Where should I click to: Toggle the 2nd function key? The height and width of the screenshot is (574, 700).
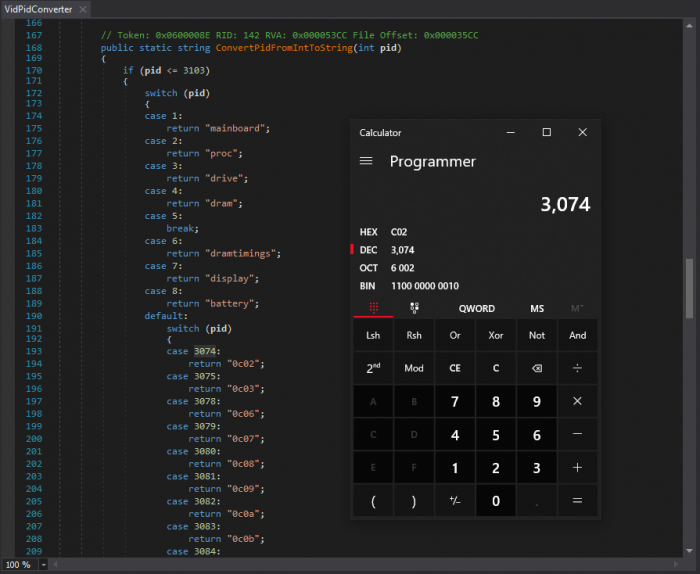click(373, 368)
